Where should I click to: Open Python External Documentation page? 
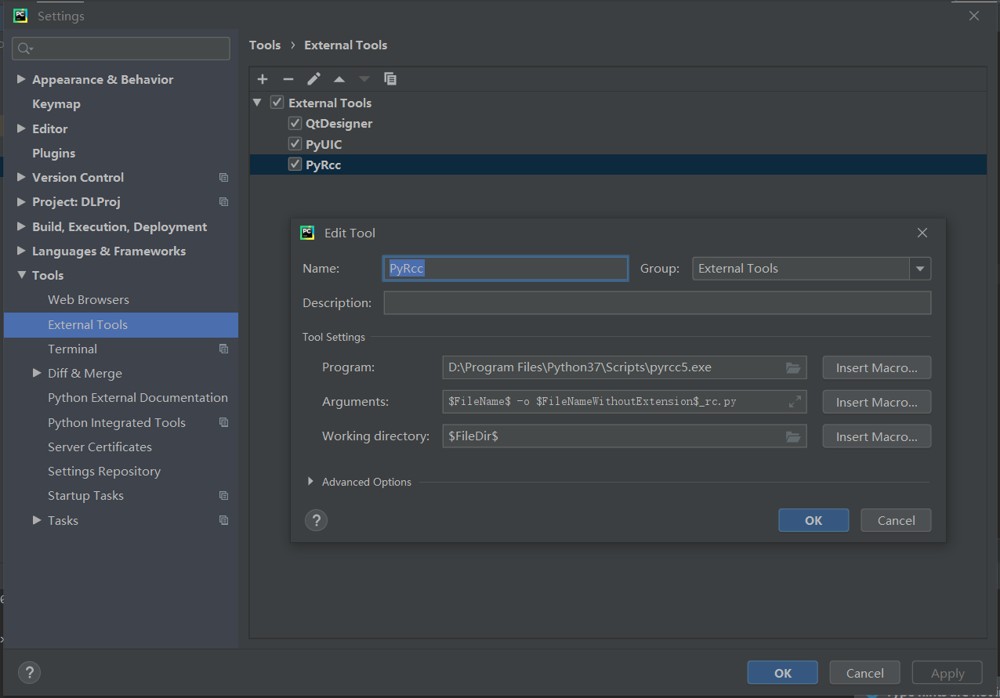click(137, 397)
